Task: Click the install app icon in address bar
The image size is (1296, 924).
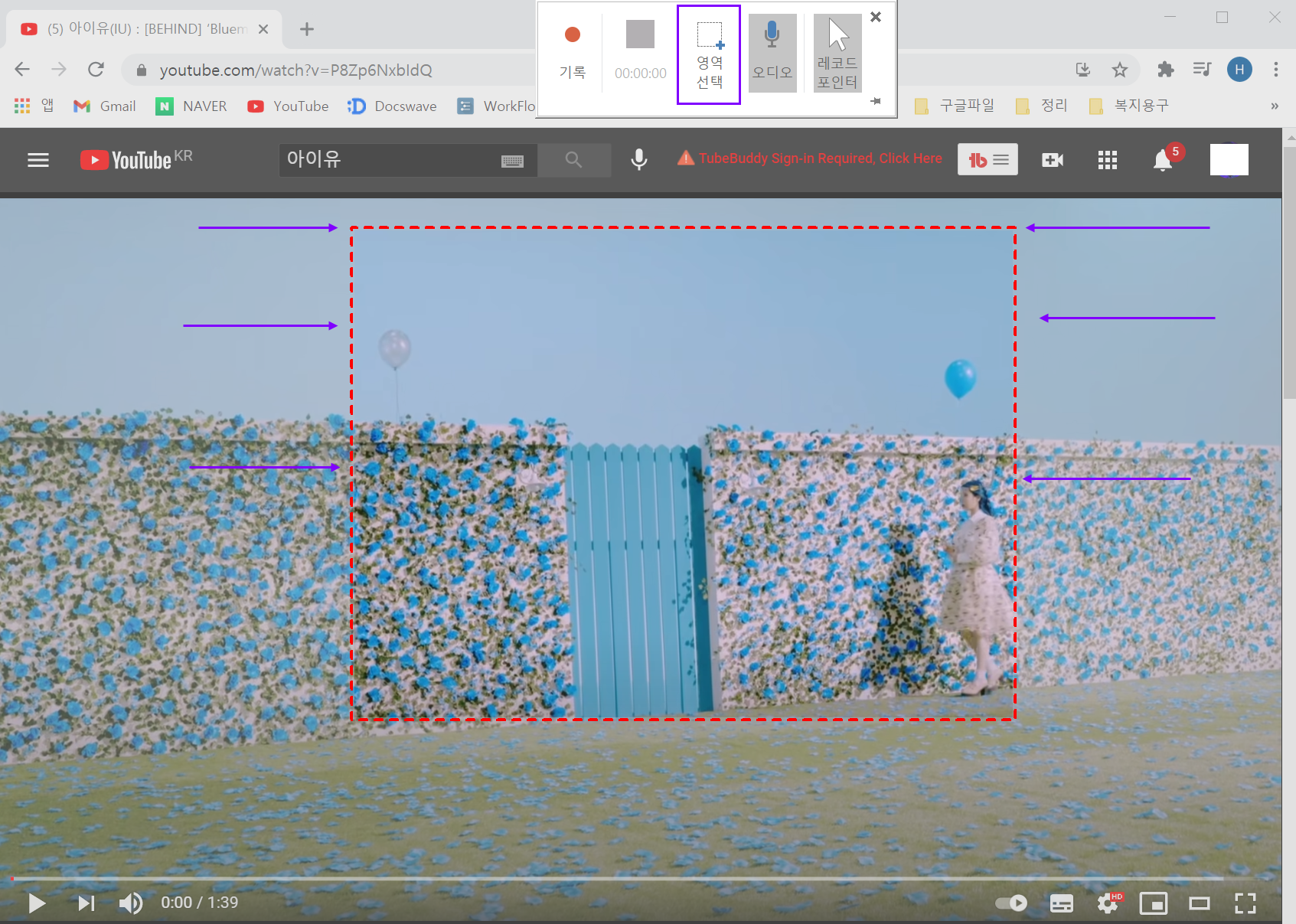Action: pos(1083,70)
